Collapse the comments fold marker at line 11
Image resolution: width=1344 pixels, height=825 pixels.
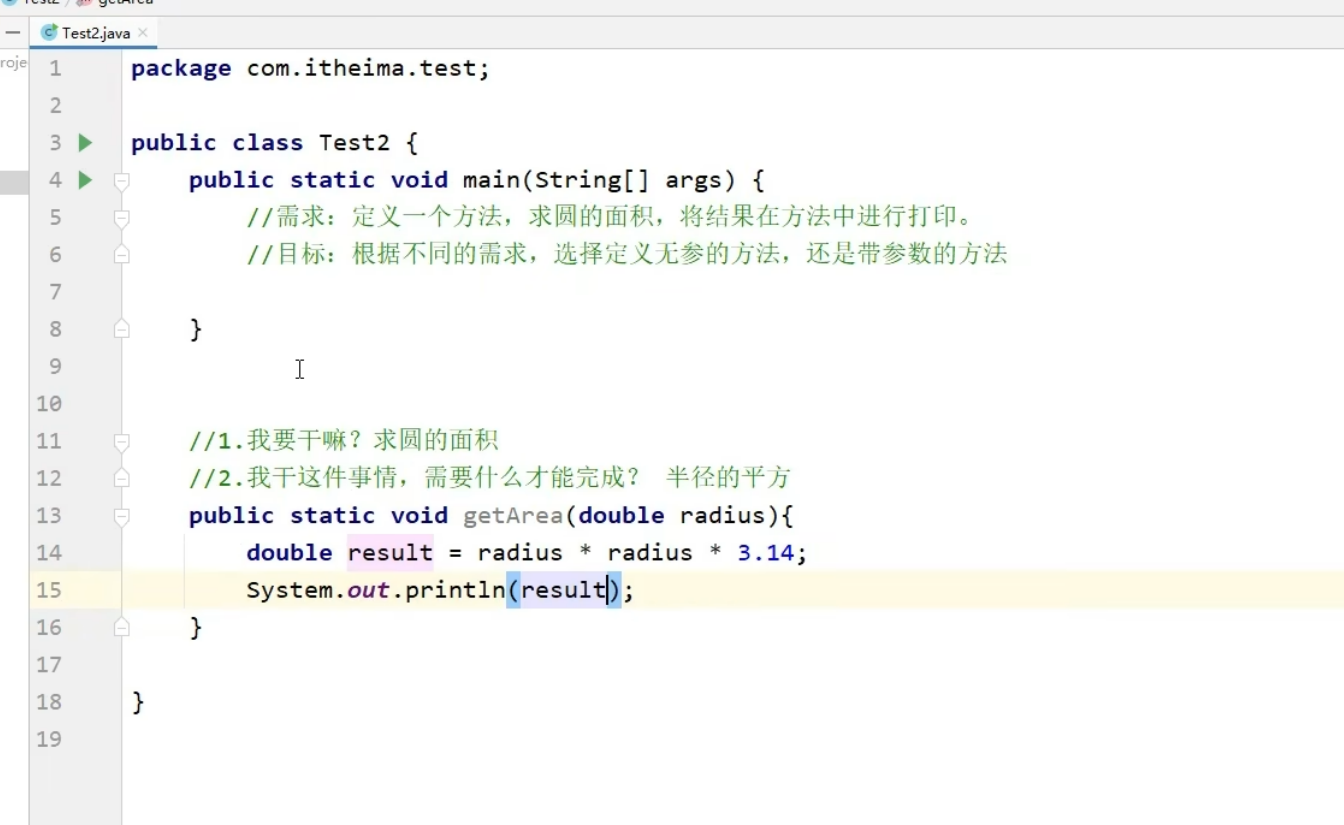click(120, 440)
